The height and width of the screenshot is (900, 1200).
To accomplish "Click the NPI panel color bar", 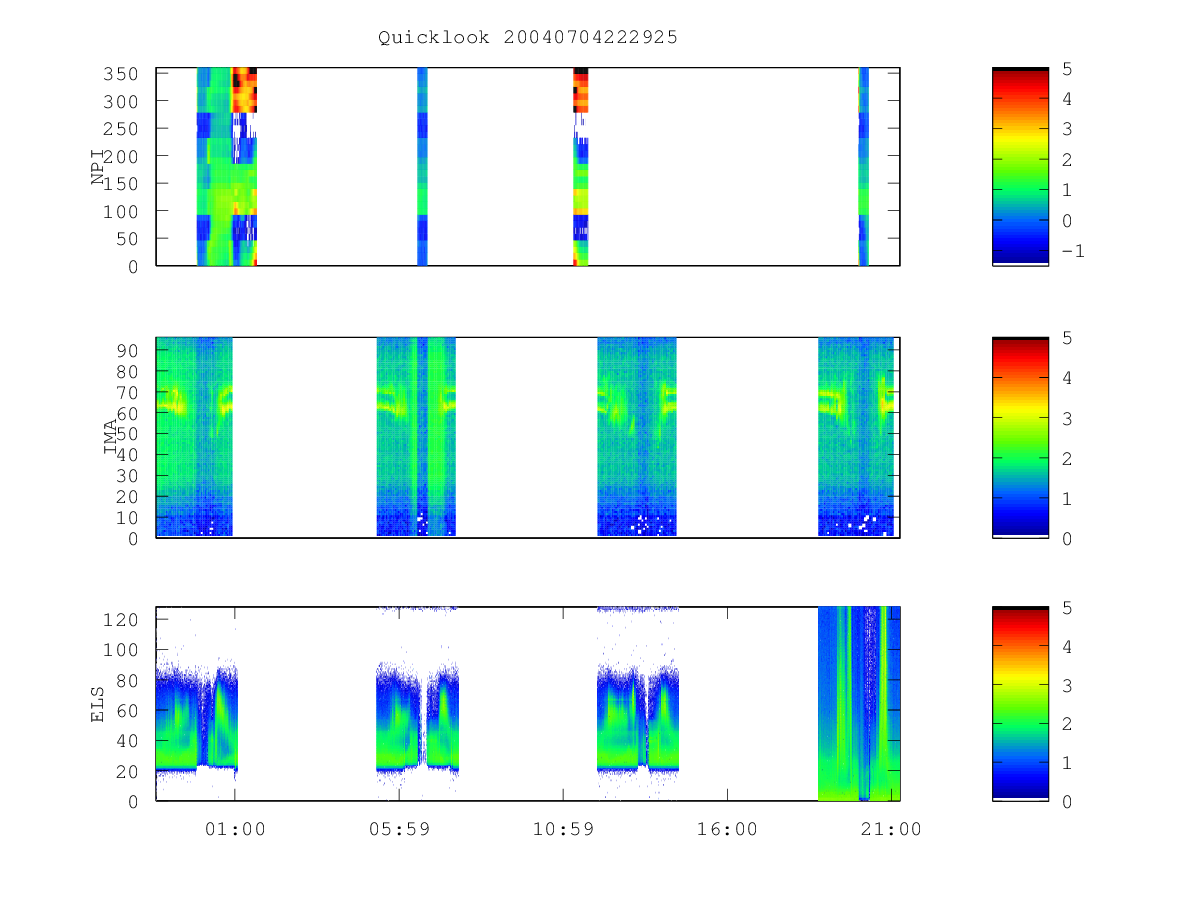I will point(1020,166).
